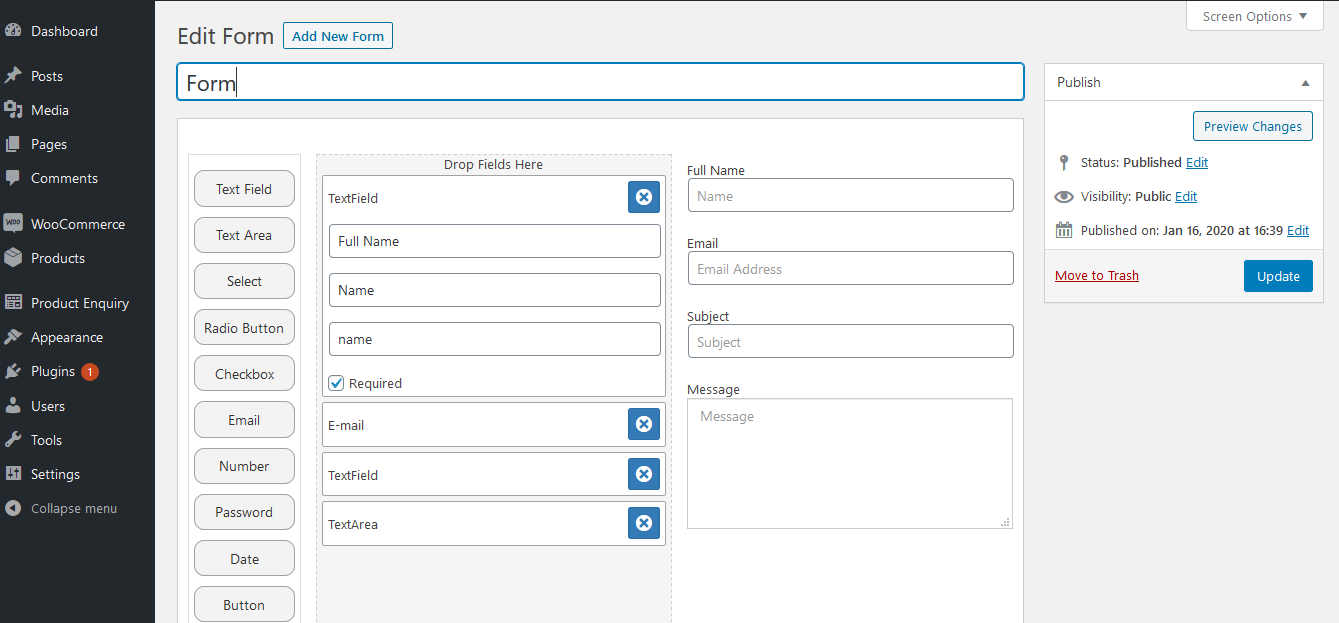Click the Message preview textarea

pyautogui.click(x=850, y=463)
